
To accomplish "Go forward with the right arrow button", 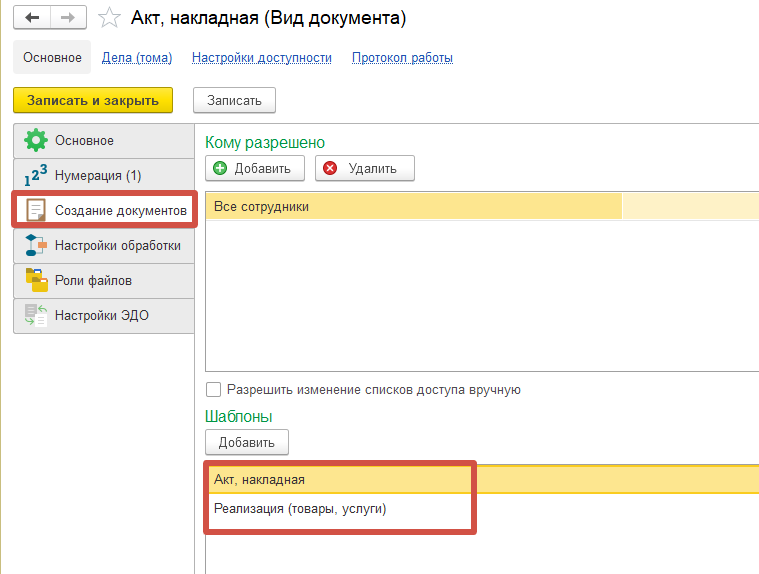I will click(x=68, y=18).
